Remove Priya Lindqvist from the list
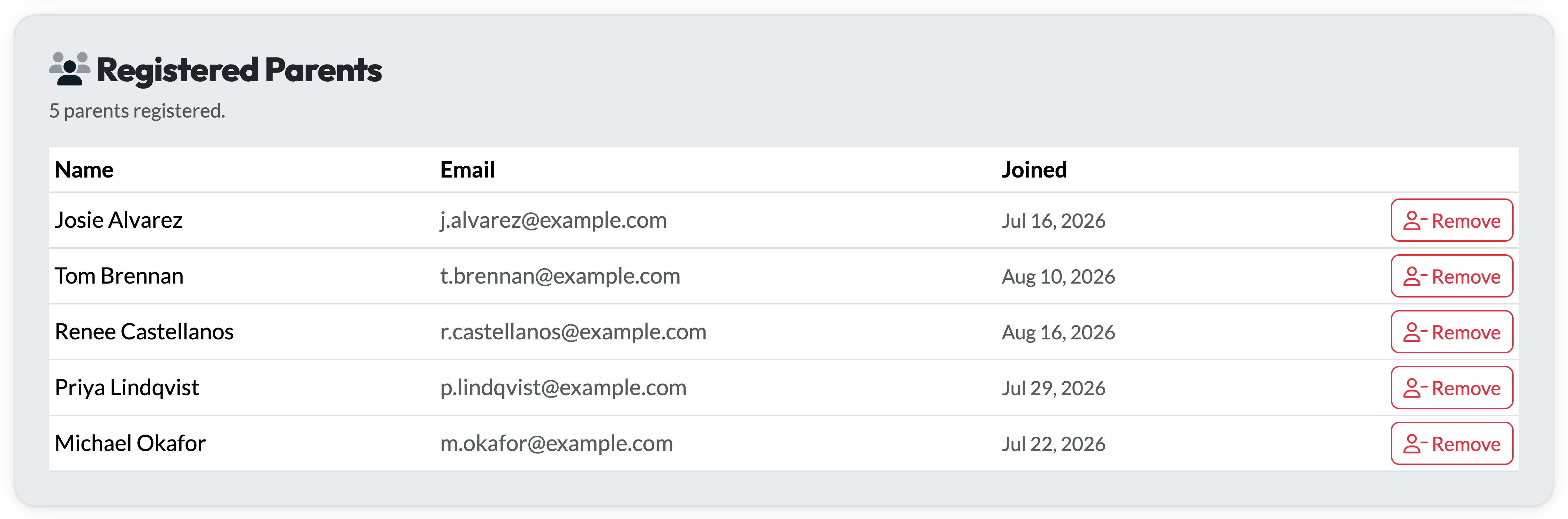The image size is (1568, 519). click(x=1451, y=388)
